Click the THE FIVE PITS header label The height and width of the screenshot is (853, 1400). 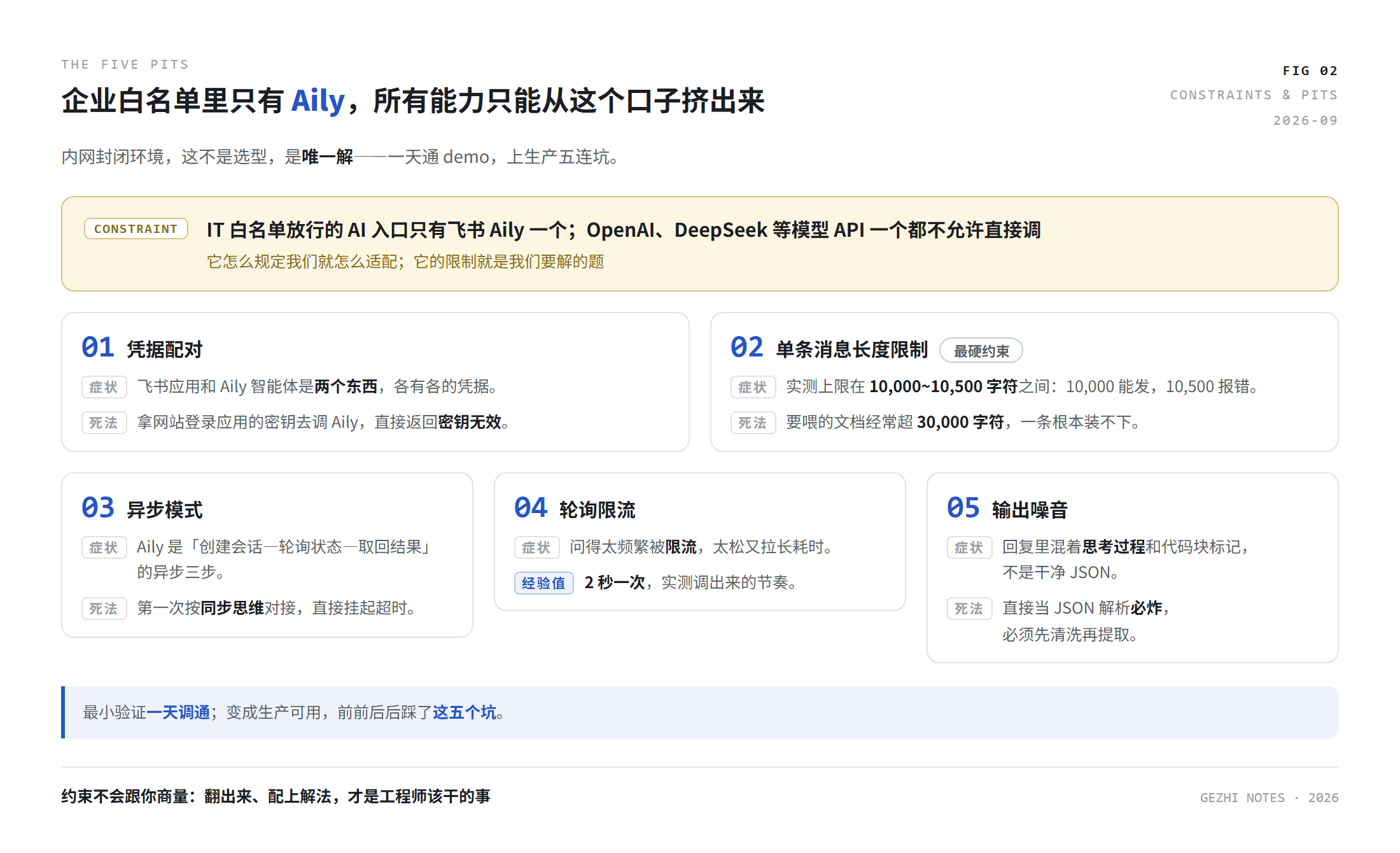click(125, 64)
